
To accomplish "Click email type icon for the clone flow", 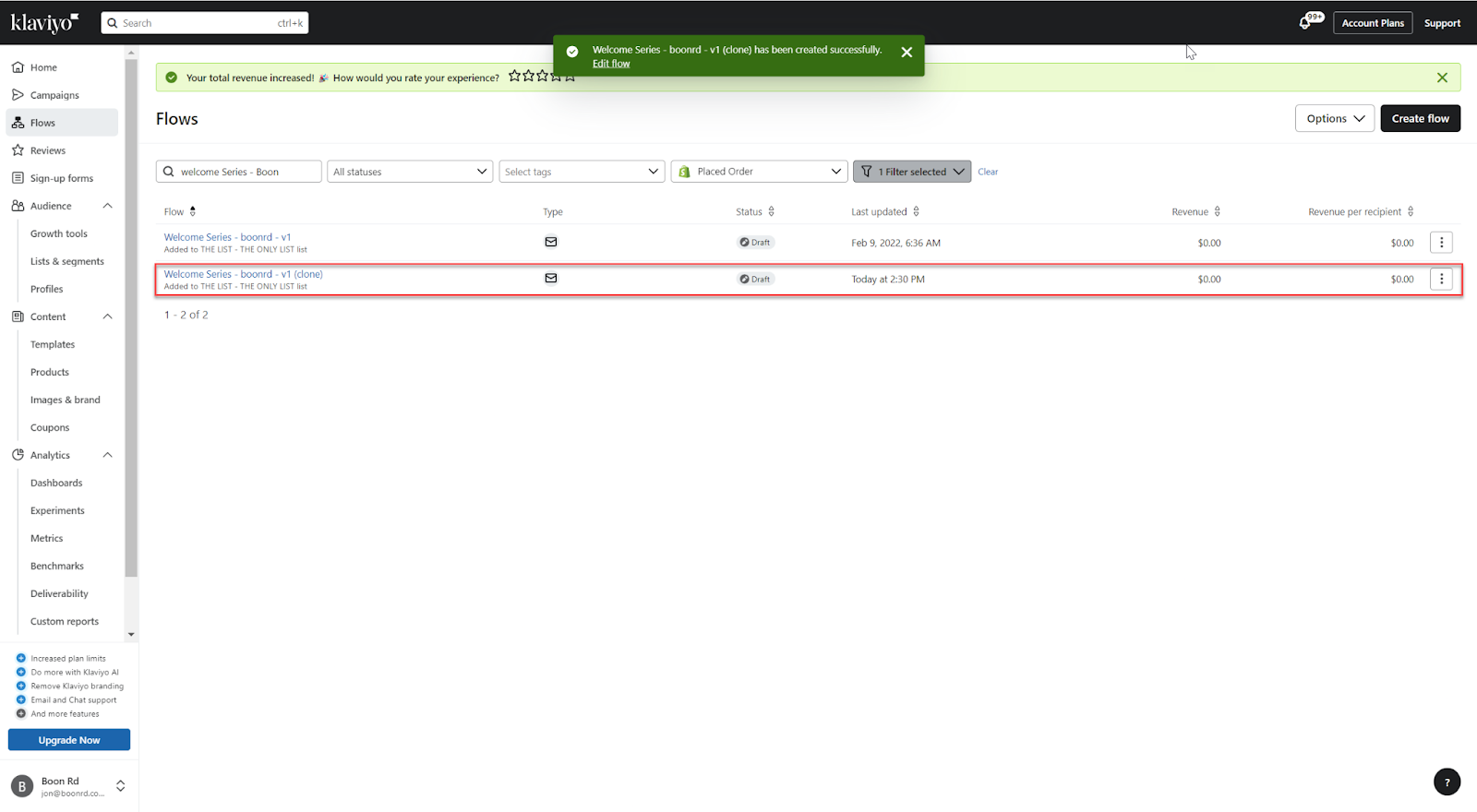I will (551, 278).
